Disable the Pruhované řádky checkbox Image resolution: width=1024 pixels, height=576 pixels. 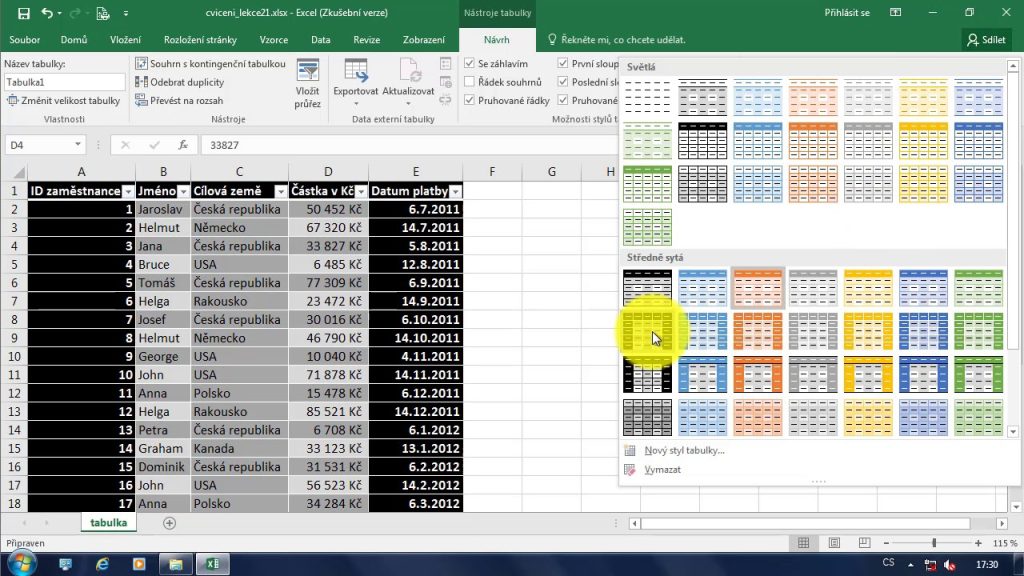469,100
